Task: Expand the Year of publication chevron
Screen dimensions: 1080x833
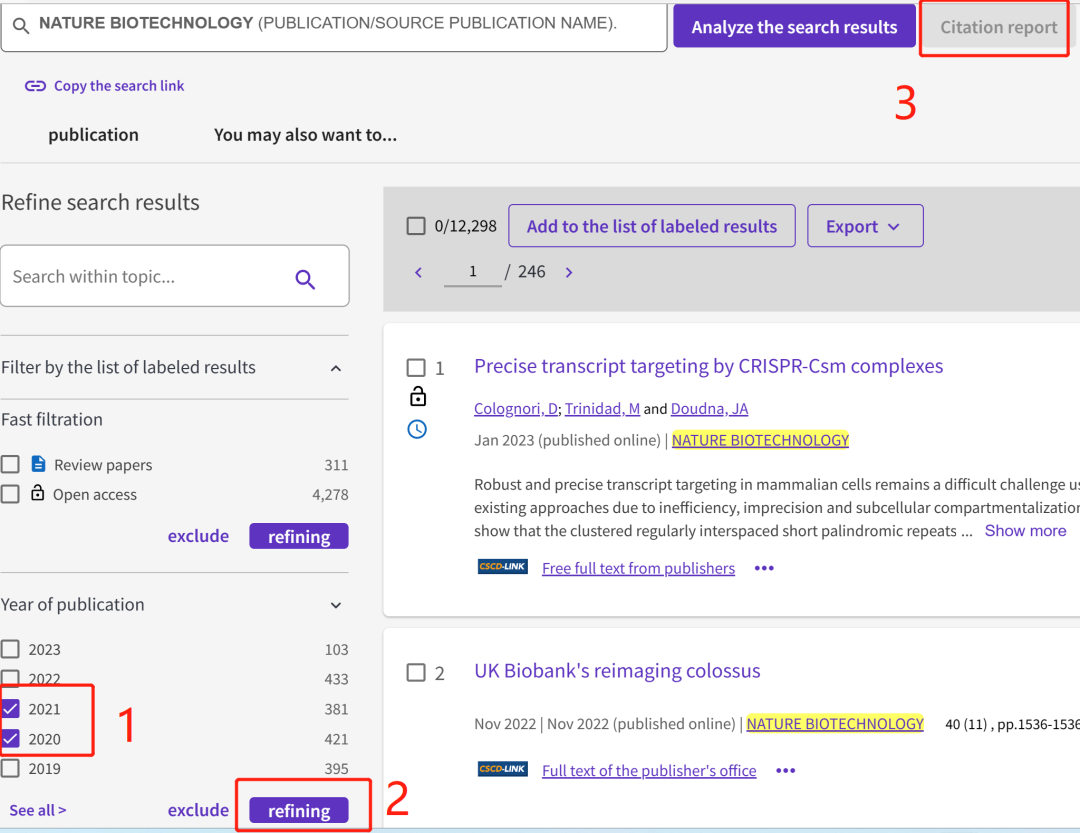Action: point(335,605)
